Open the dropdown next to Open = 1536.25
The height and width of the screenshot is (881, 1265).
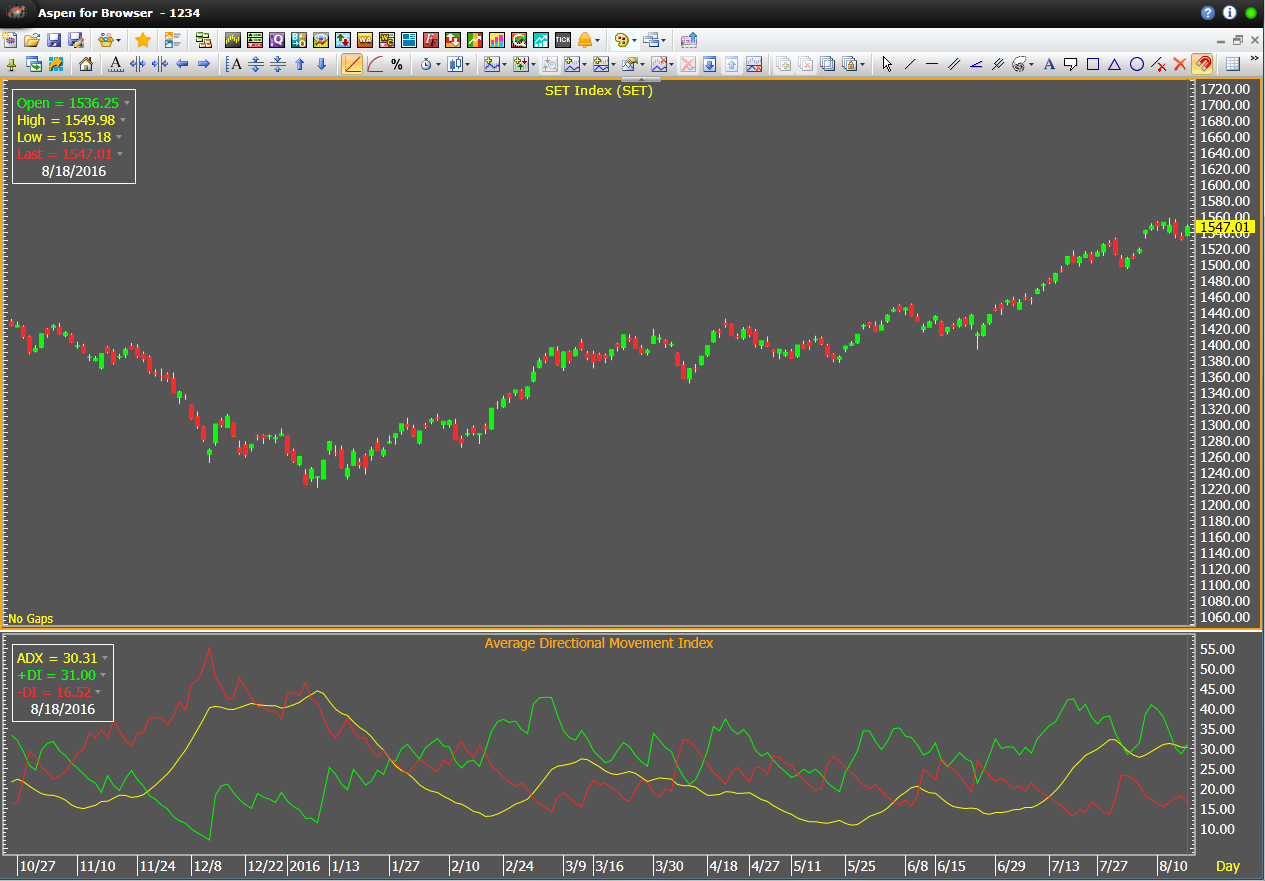127,103
